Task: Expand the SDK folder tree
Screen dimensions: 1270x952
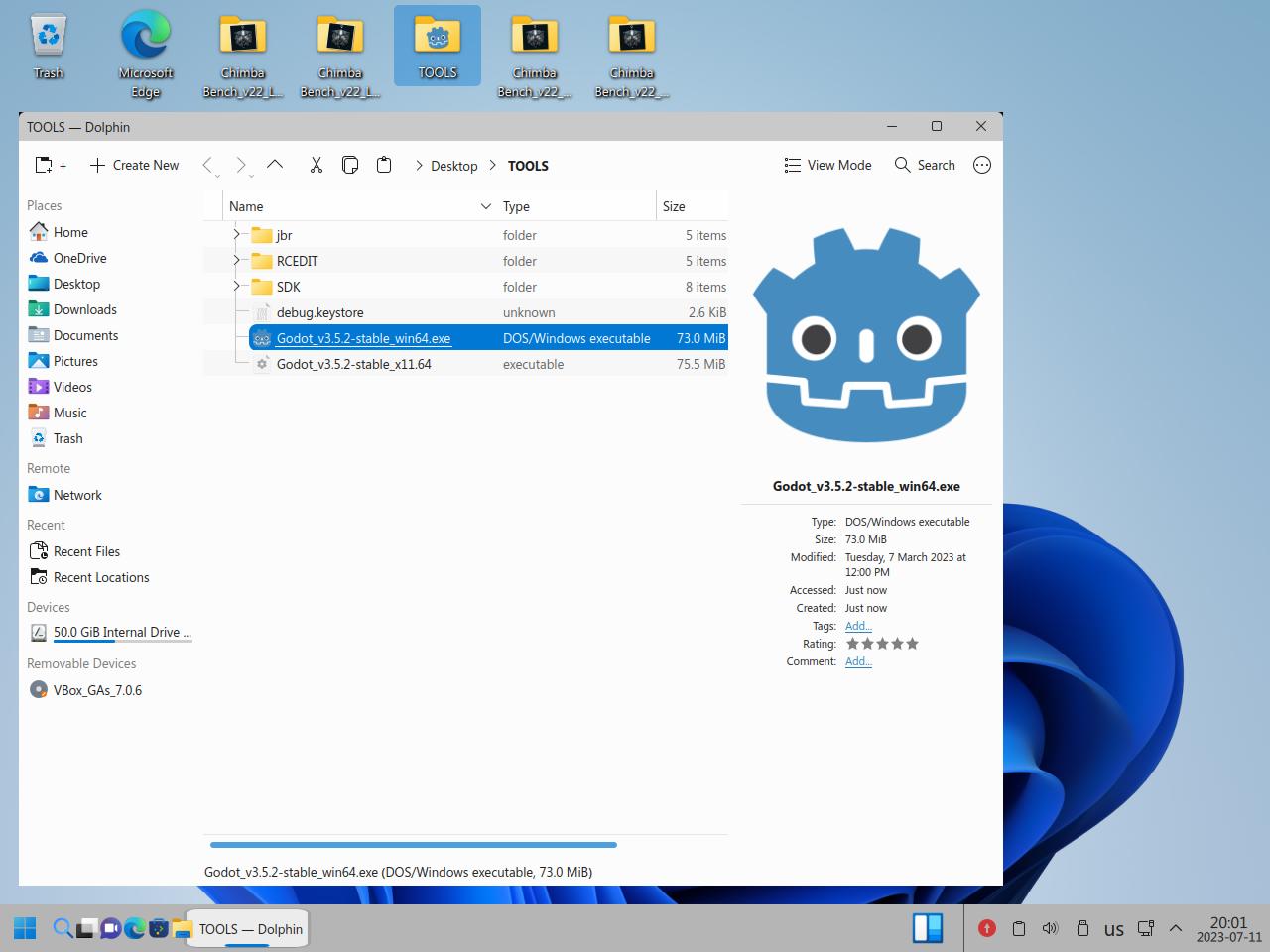Action: [236, 287]
